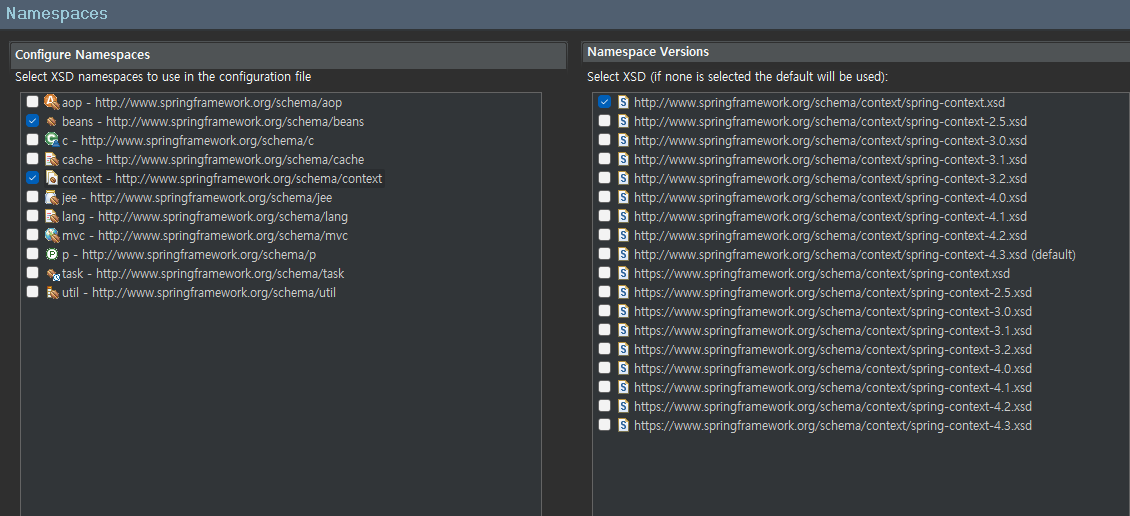
Task: Select the http 'spring-context-4.0.xsd' row text
Action: pyautogui.click(x=830, y=197)
